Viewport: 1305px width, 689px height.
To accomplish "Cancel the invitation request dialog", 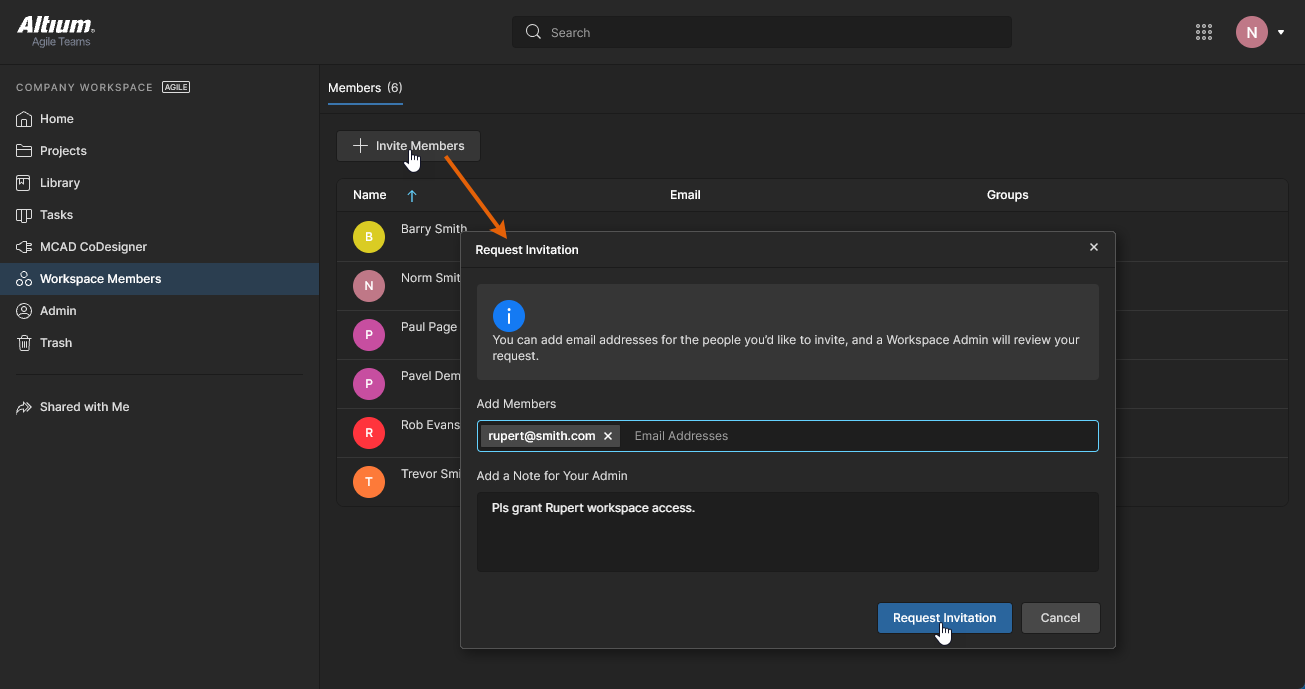I will [x=1059, y=618].
